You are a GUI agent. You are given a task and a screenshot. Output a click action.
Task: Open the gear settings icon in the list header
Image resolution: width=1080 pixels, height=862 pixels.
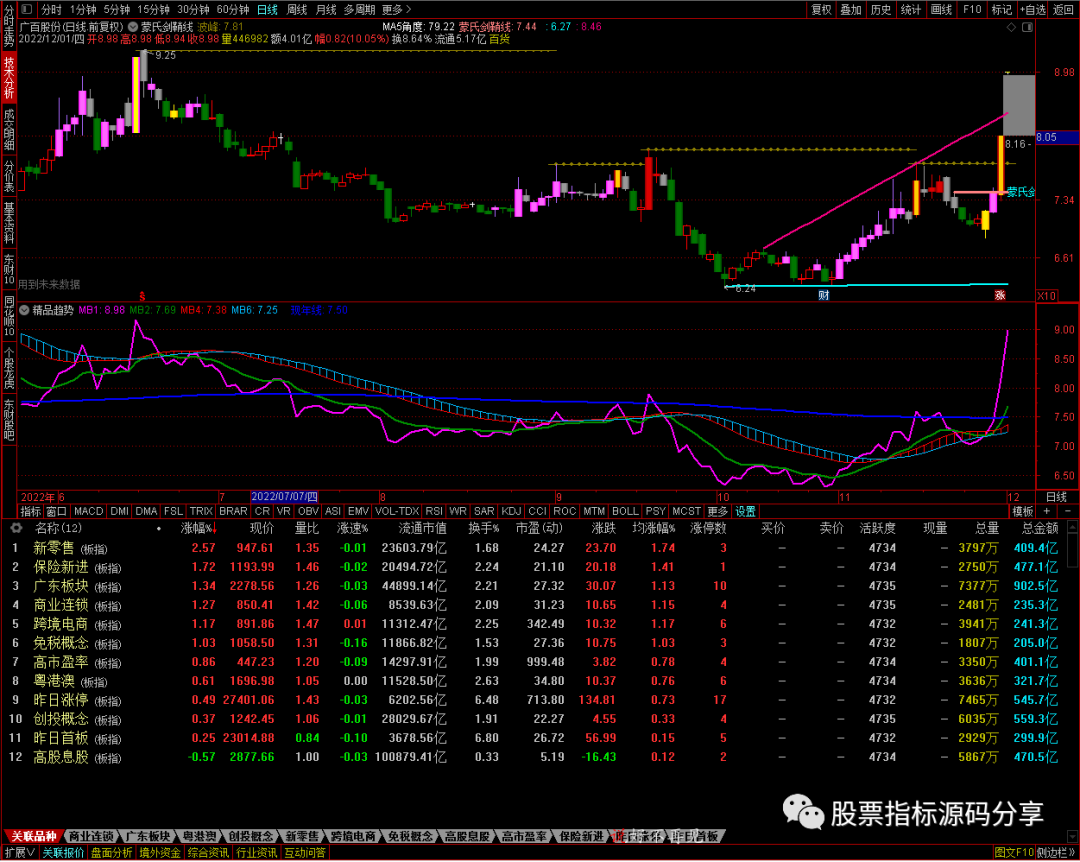click(16, 529)
